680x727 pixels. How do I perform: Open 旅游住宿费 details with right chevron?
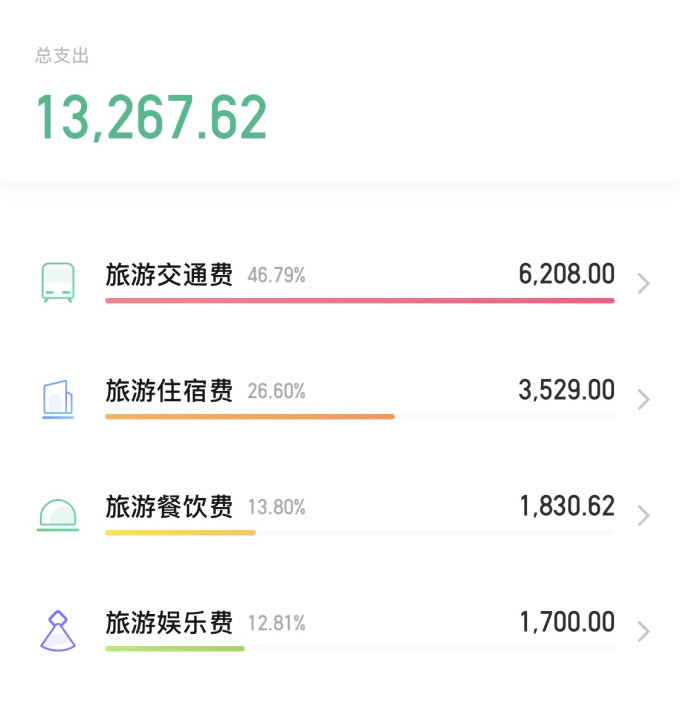tap(643, 400)
